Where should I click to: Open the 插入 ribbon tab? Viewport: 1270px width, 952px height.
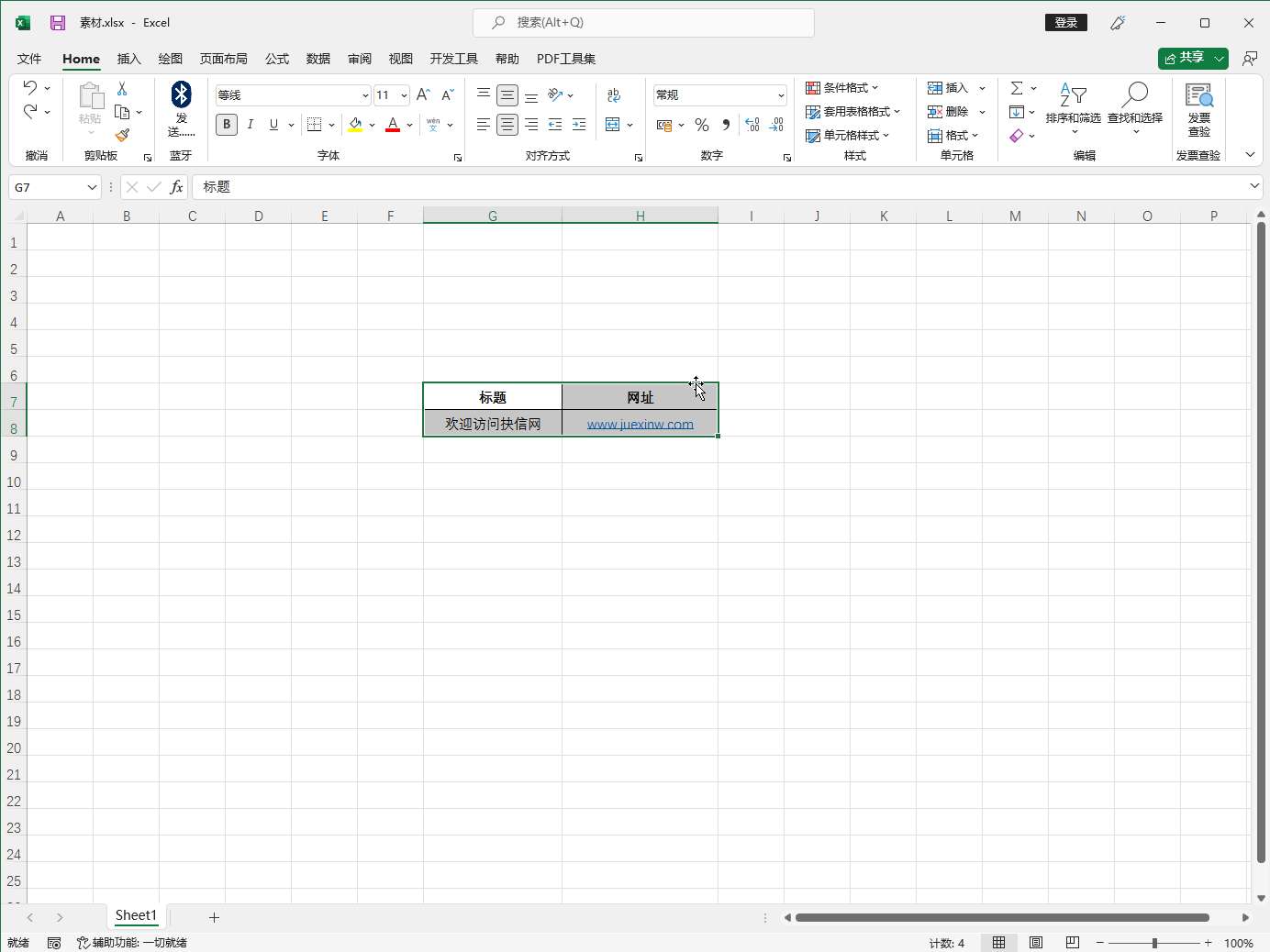pos(128,59)
